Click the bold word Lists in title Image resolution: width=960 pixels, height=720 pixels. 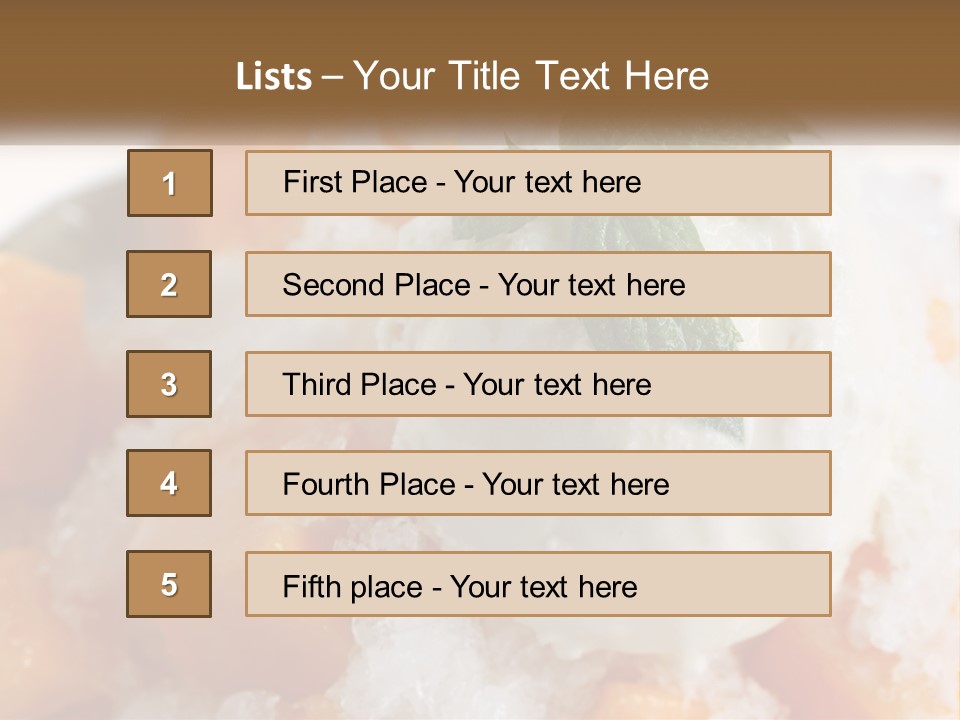click(274, 77)
